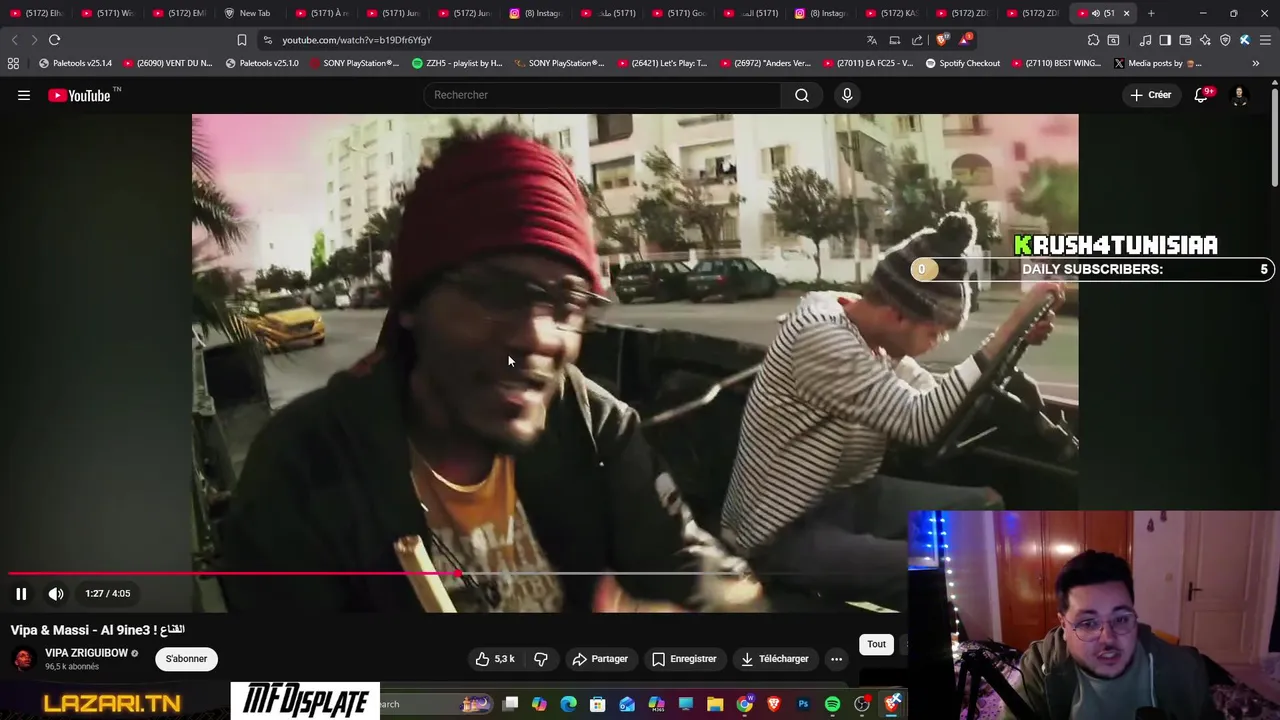This screenshot has width=1280, height=720.
Task: Toggle the browser sidebar panel
Action: tap(1165, 40)
